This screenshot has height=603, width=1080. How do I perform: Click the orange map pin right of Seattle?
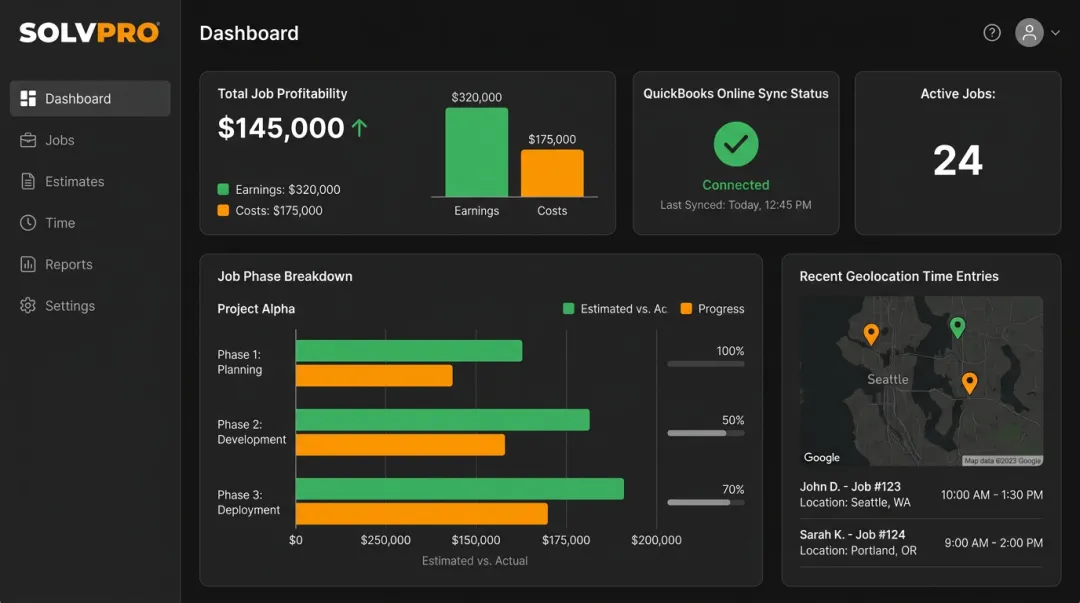click(x=969, y=382)
